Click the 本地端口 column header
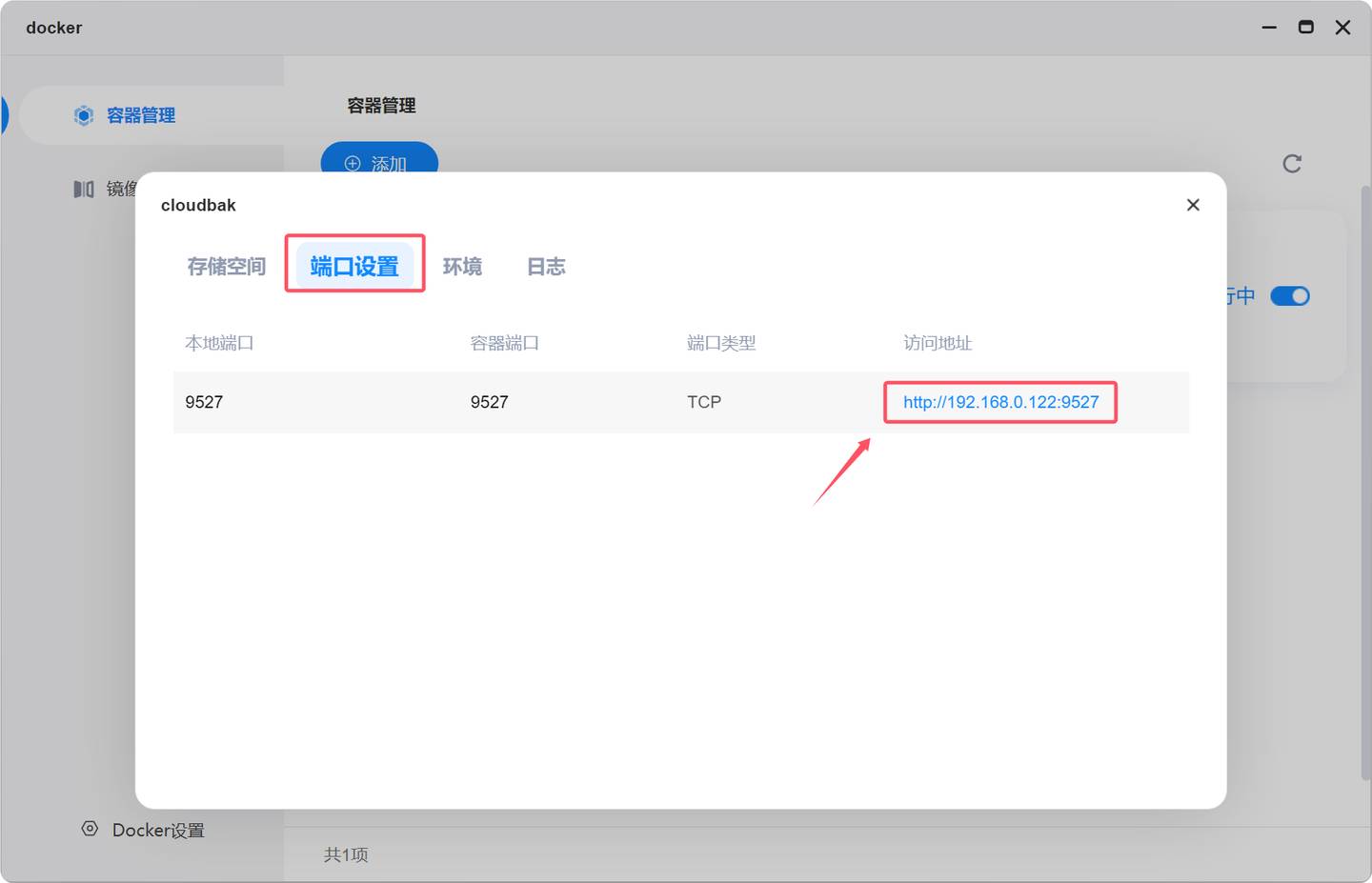 tap(219, 343)
